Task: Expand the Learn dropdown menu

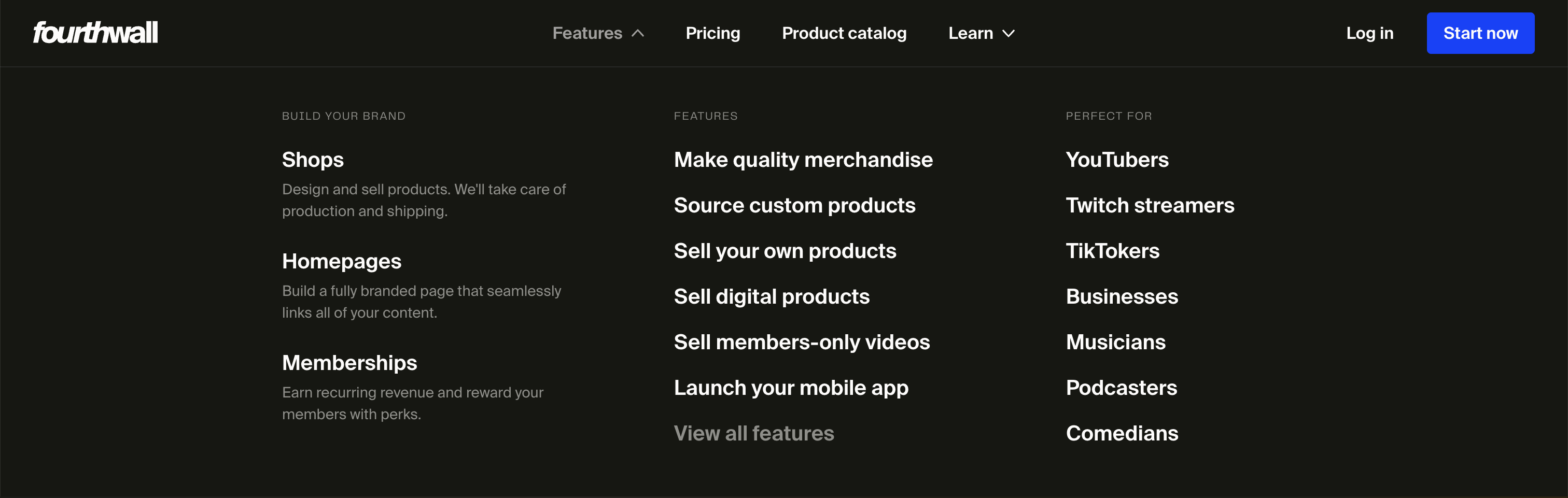Action: pyautogui.click(x=981, y=34)
